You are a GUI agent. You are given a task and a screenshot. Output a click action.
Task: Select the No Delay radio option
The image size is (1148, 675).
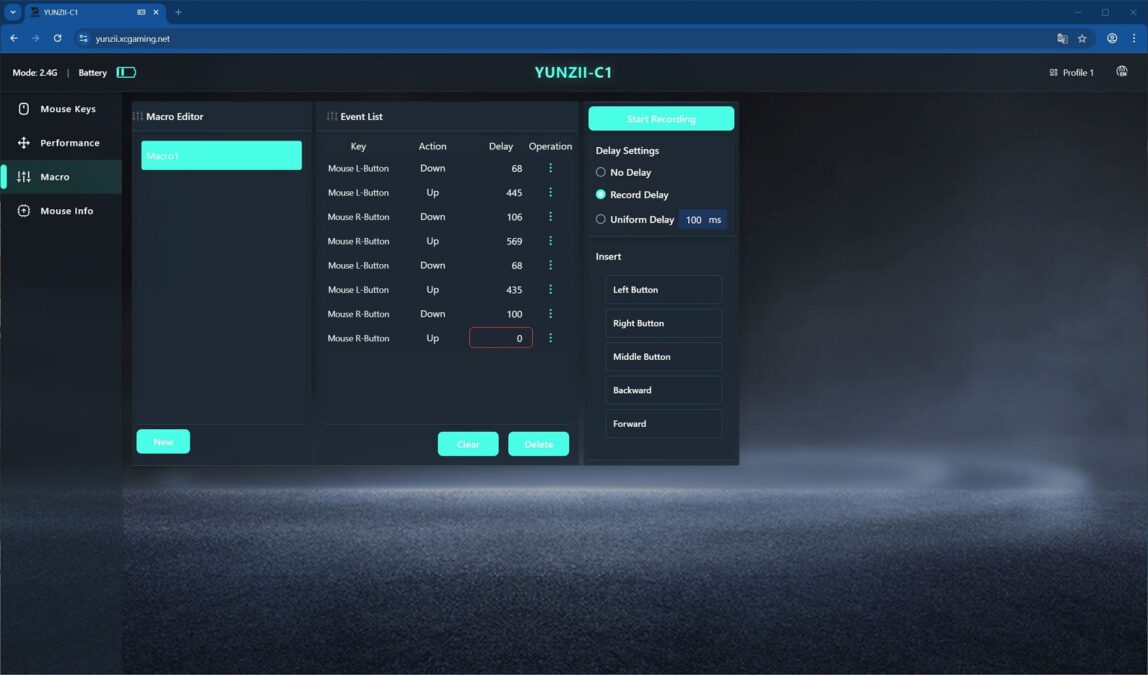pyautogui.click(x=600, y=172)
